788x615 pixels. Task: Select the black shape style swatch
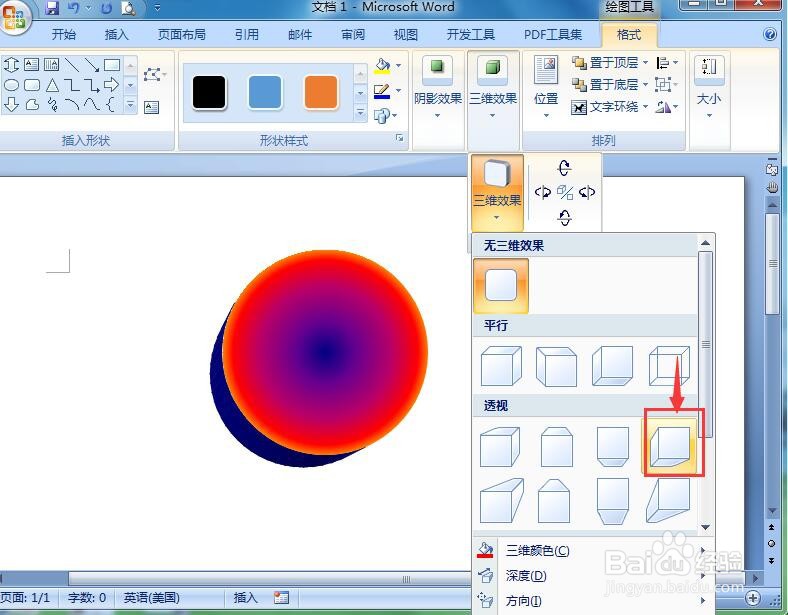[x=209, y=92]
